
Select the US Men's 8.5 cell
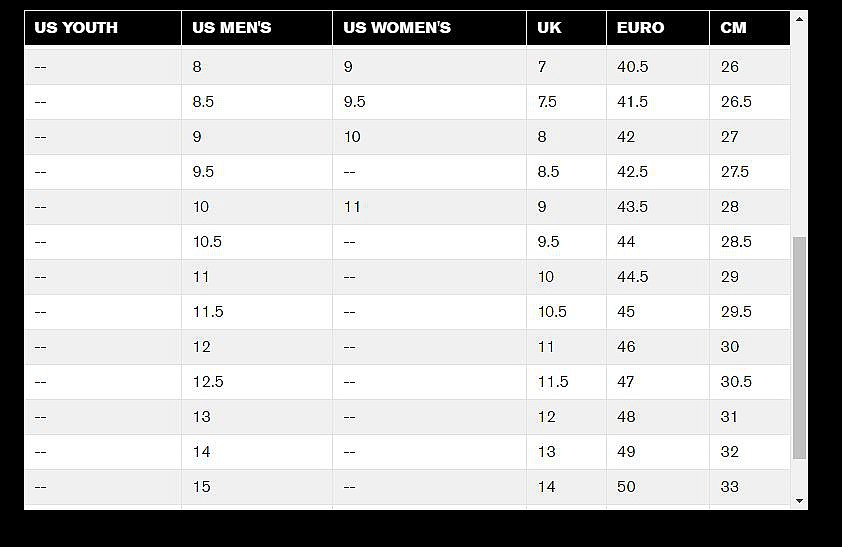click(204, 102)
